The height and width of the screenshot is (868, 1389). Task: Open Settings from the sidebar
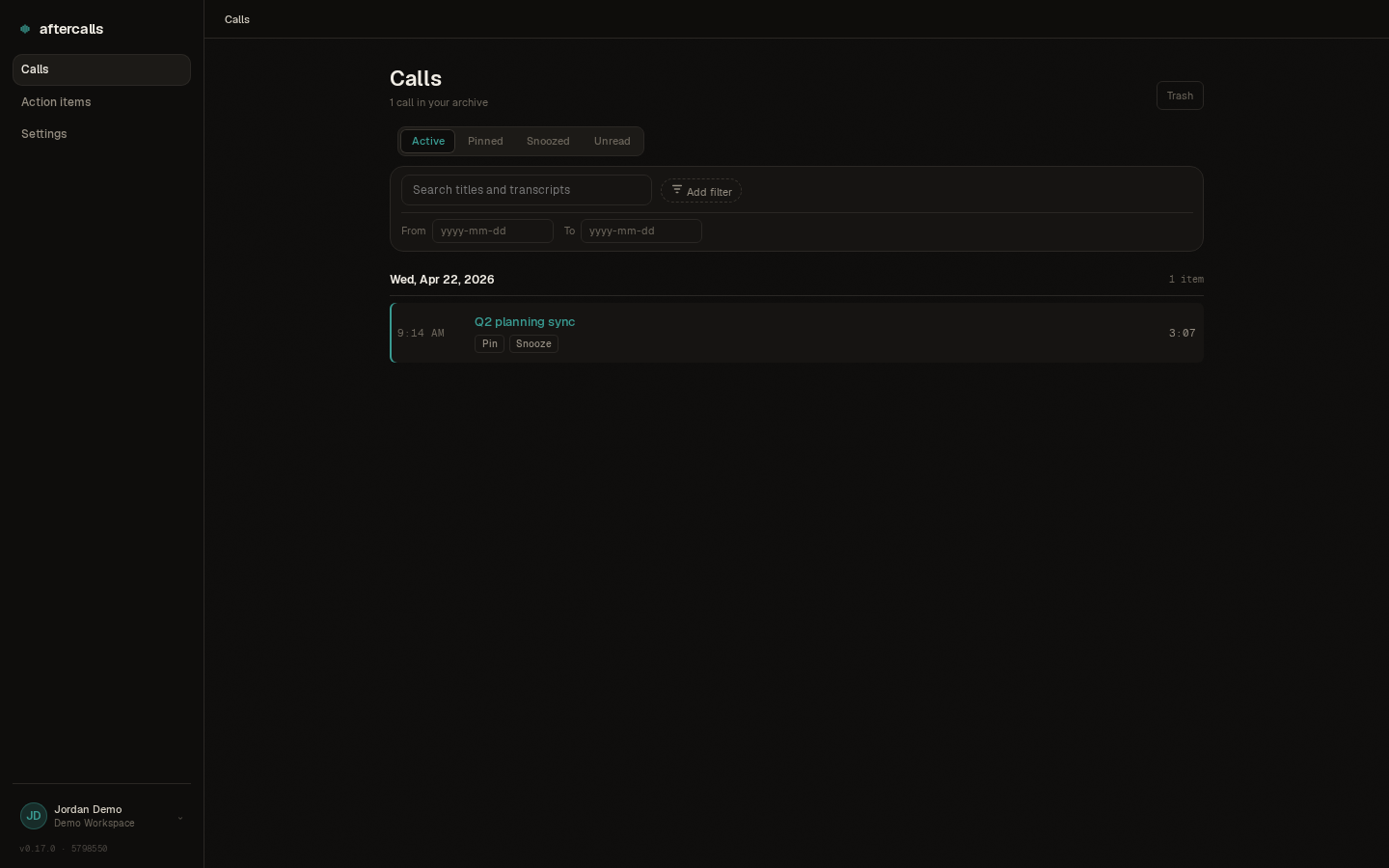pyautogui.click(x=101, y=134)
